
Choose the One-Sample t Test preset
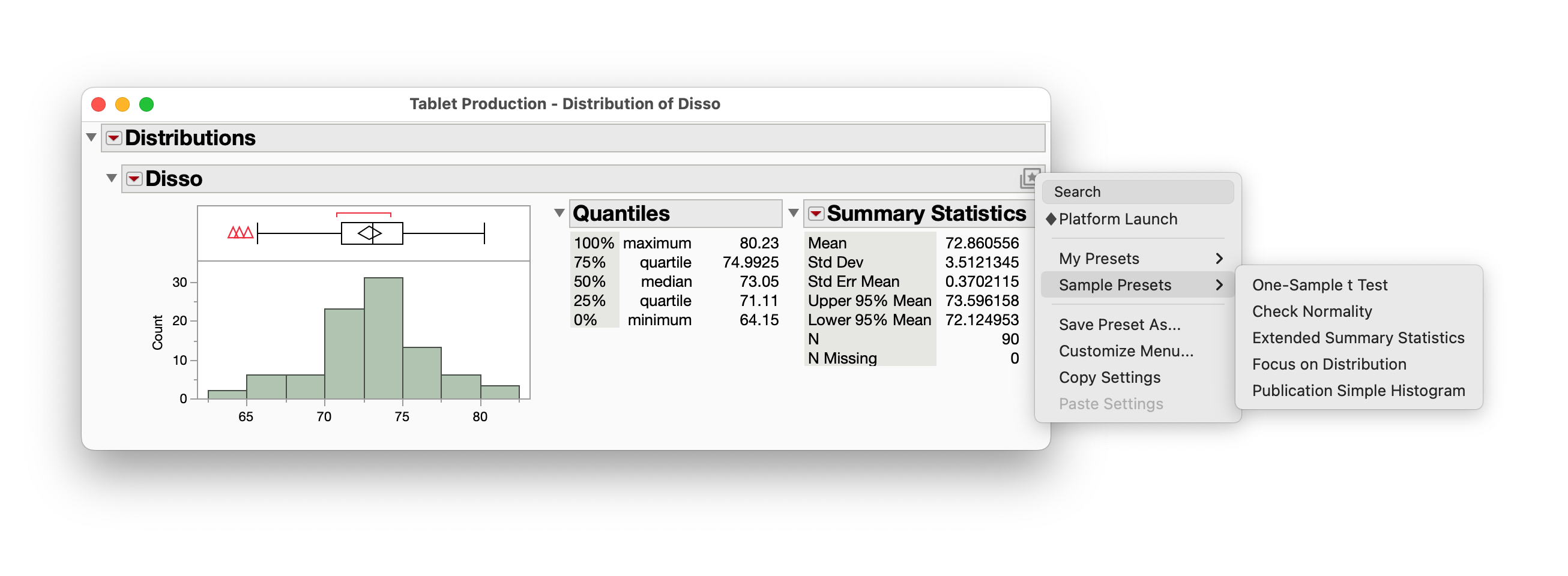(x=1319, y=284)
